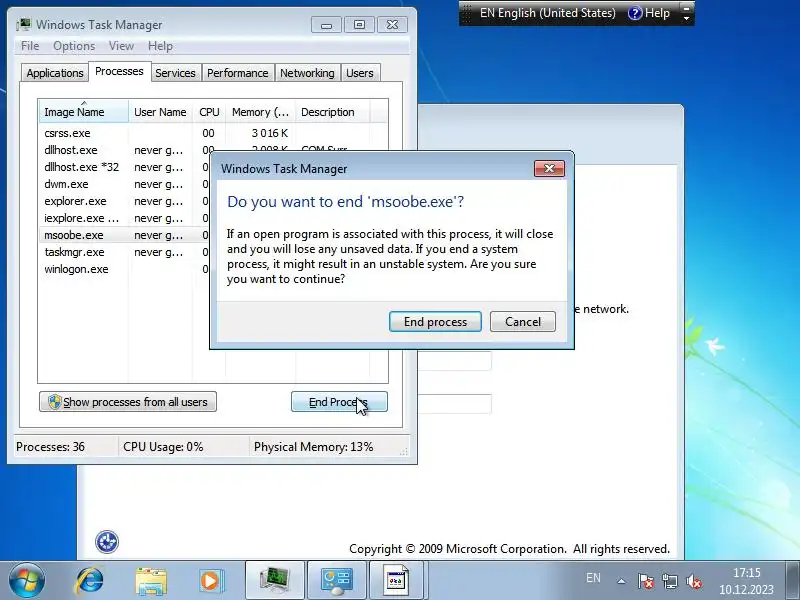
Task: Switch to the Performance tab
Action: [237, 73]
